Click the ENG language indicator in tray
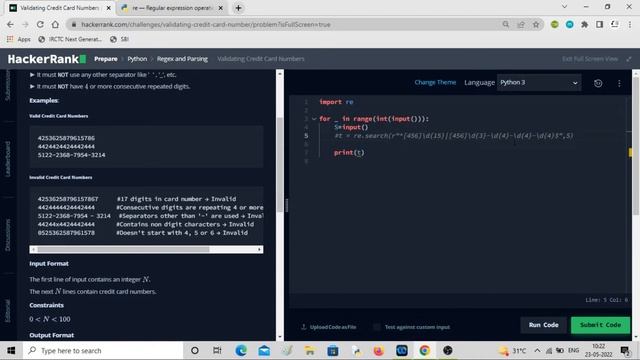 pyautogui.click(x=573, y=351)
